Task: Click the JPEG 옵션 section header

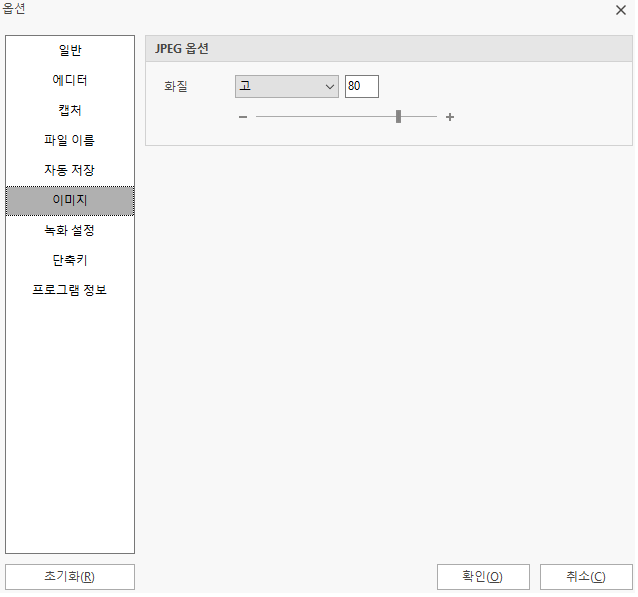Action: 391,49
